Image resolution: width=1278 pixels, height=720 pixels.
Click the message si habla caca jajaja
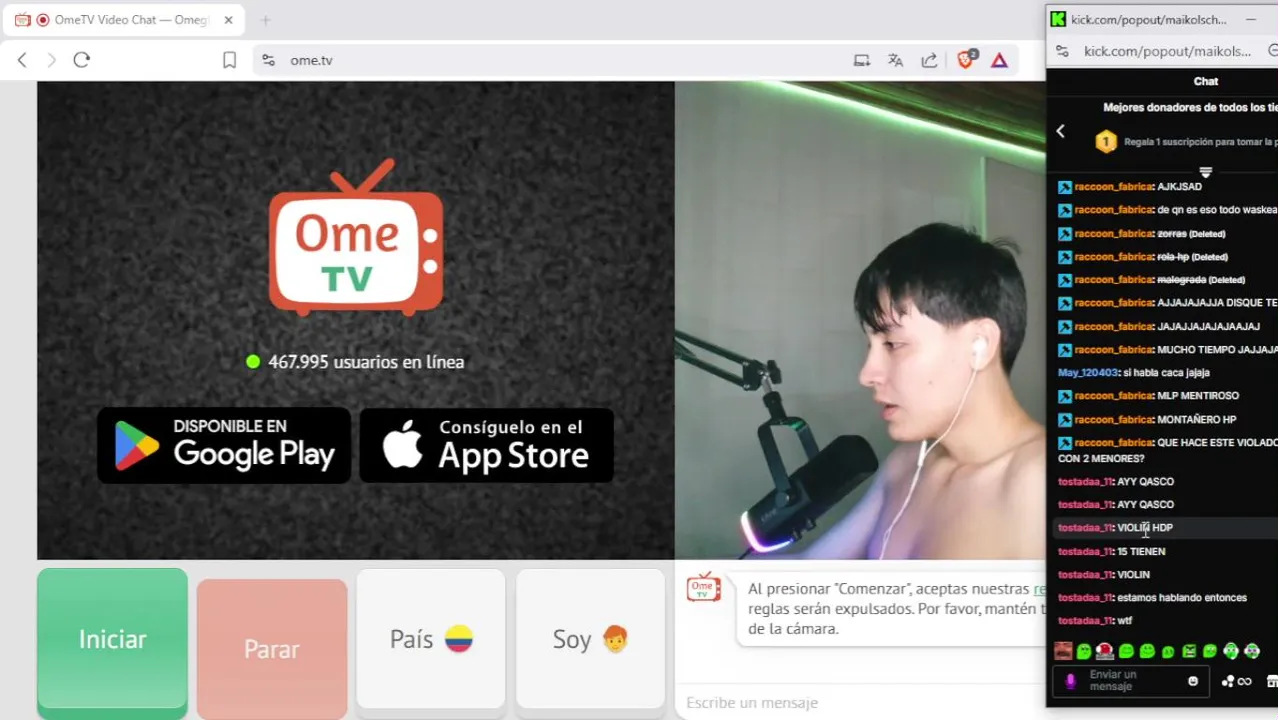point(1167,373)
